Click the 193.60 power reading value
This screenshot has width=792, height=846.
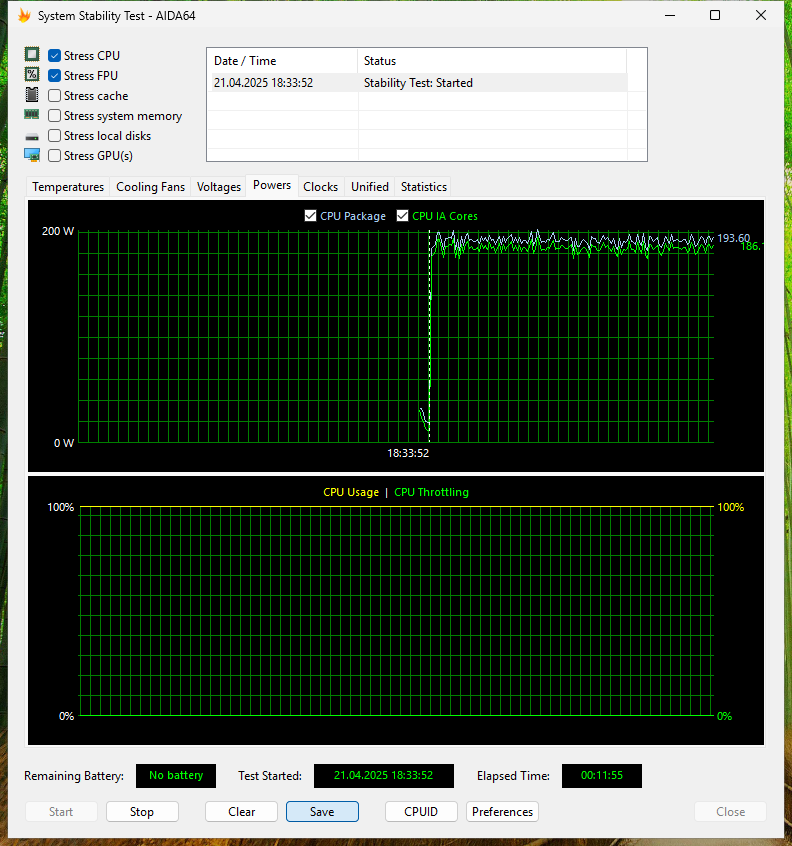click(x=733, y=238)
